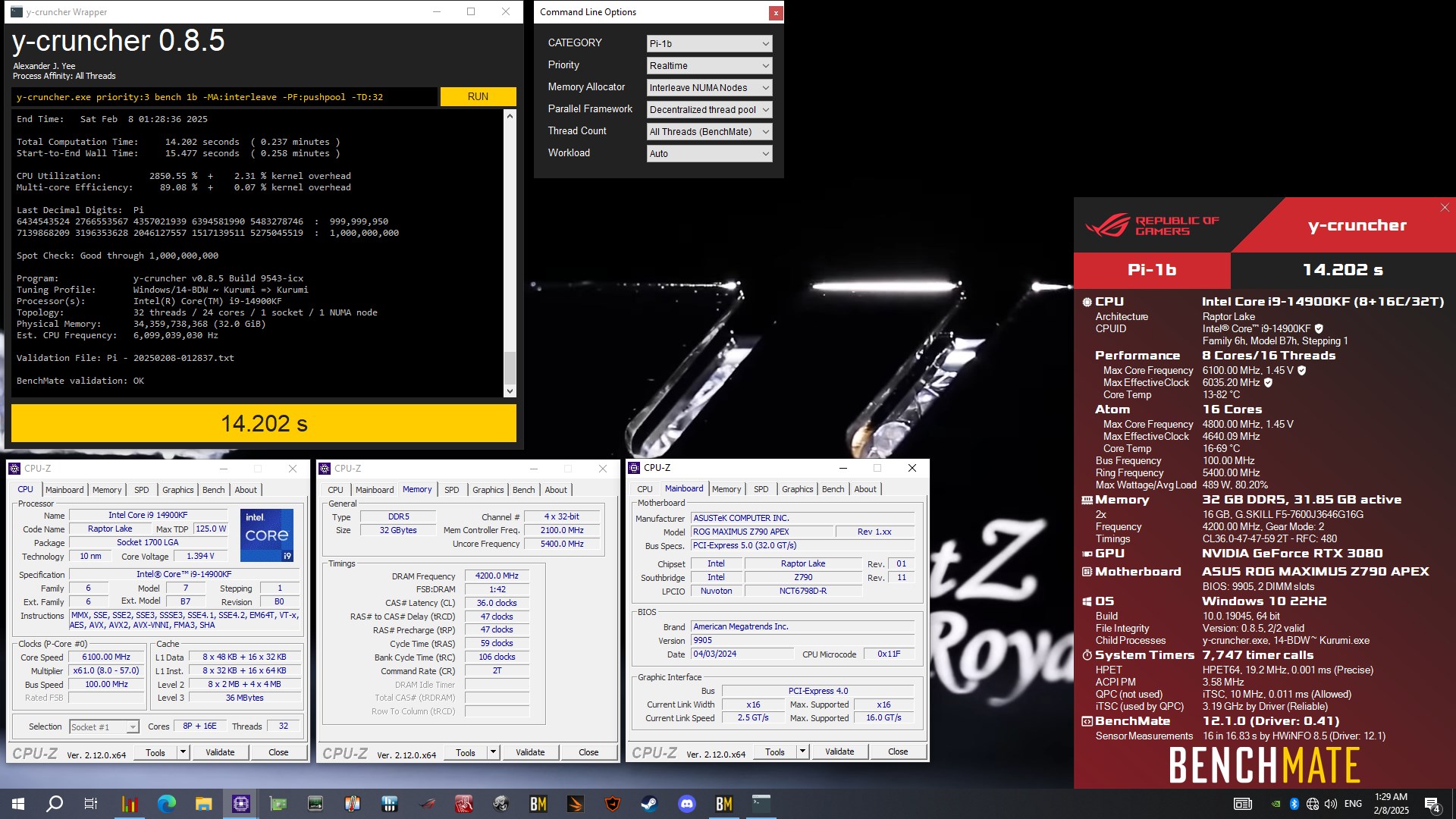The image size is (1456, 819).
Task: Open Graphics tab in middle CPU-Z window
Action: pos(488,490)
